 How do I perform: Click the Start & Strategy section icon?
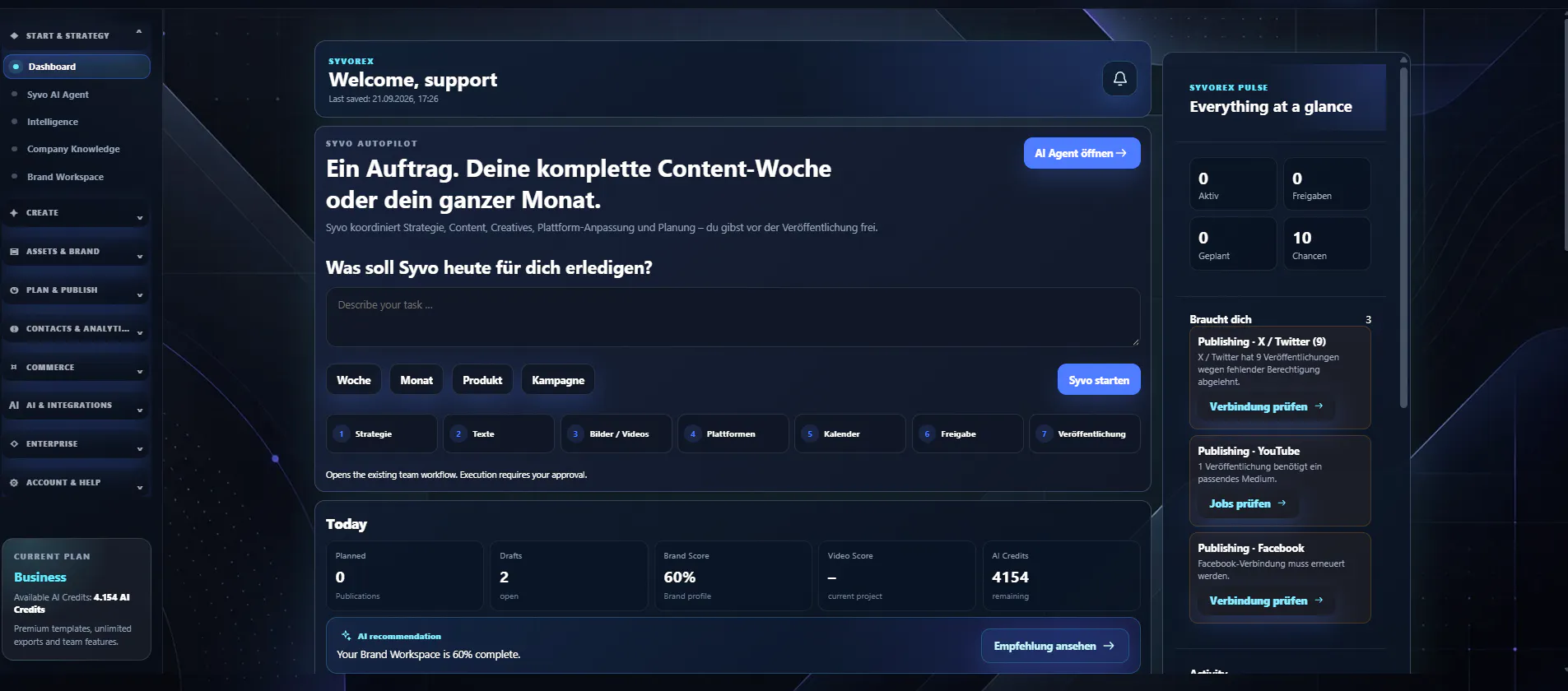(x=14, y=36)
